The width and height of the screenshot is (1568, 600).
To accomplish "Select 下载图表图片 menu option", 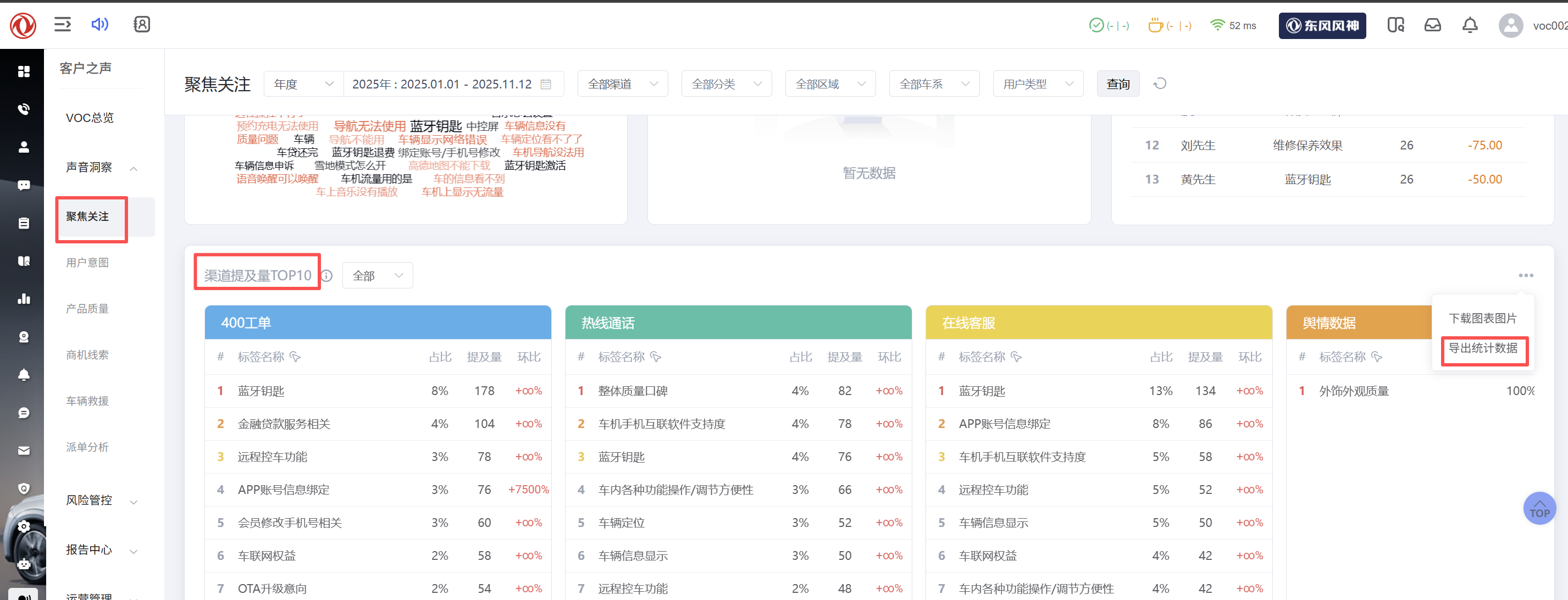I will point(1482,318).
